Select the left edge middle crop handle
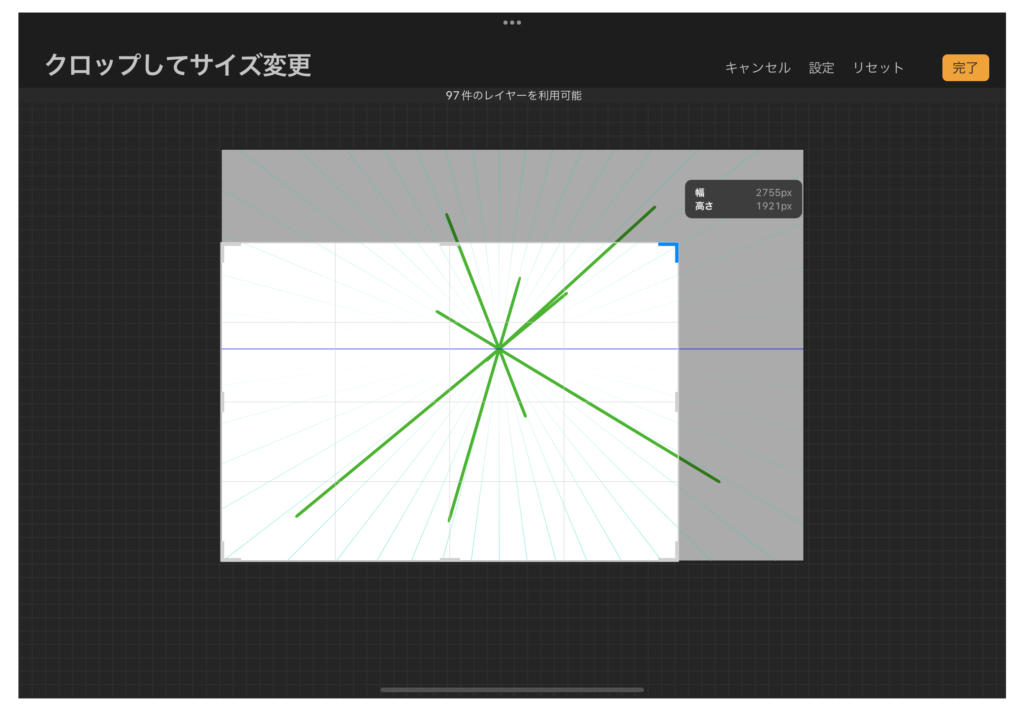 tap(223, 402)
